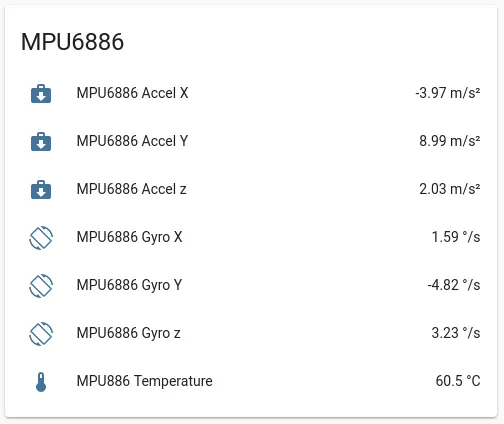Click the Accel X briefcase-download icon
The width and height of the screenshot is (504, 424).
click(41, 94)
